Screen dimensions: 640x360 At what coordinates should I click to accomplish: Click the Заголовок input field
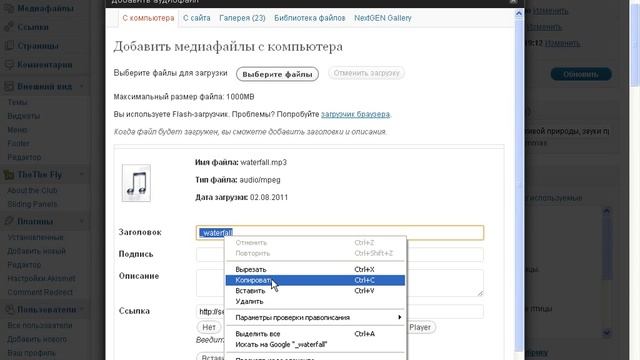pyautogui.click(x=340, y=233)
